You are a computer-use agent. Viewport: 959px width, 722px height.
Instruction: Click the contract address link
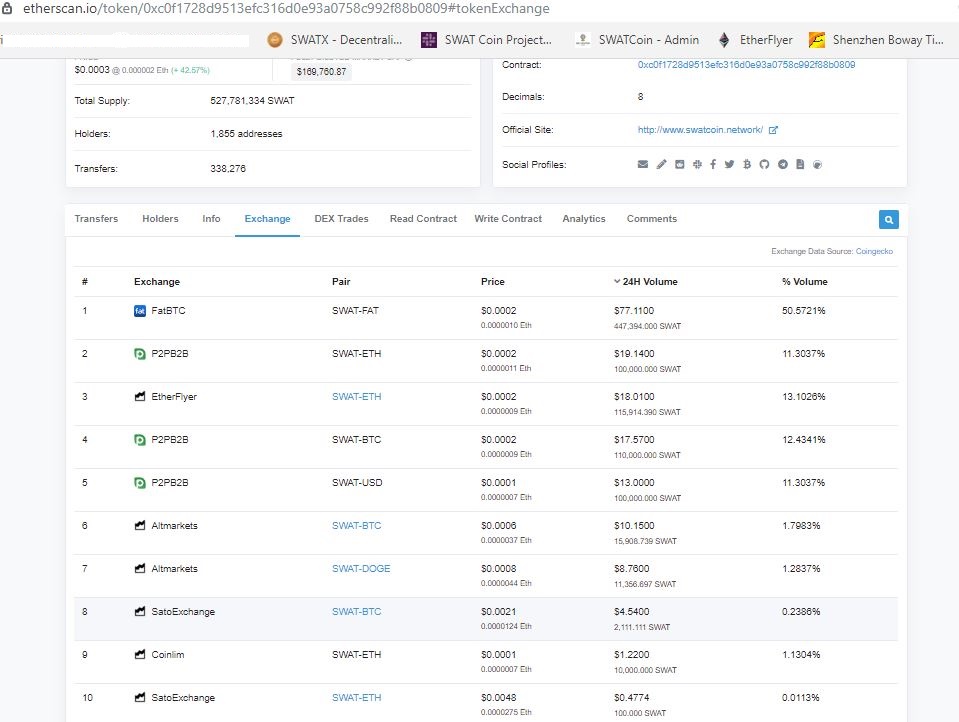tap(746, 65)
